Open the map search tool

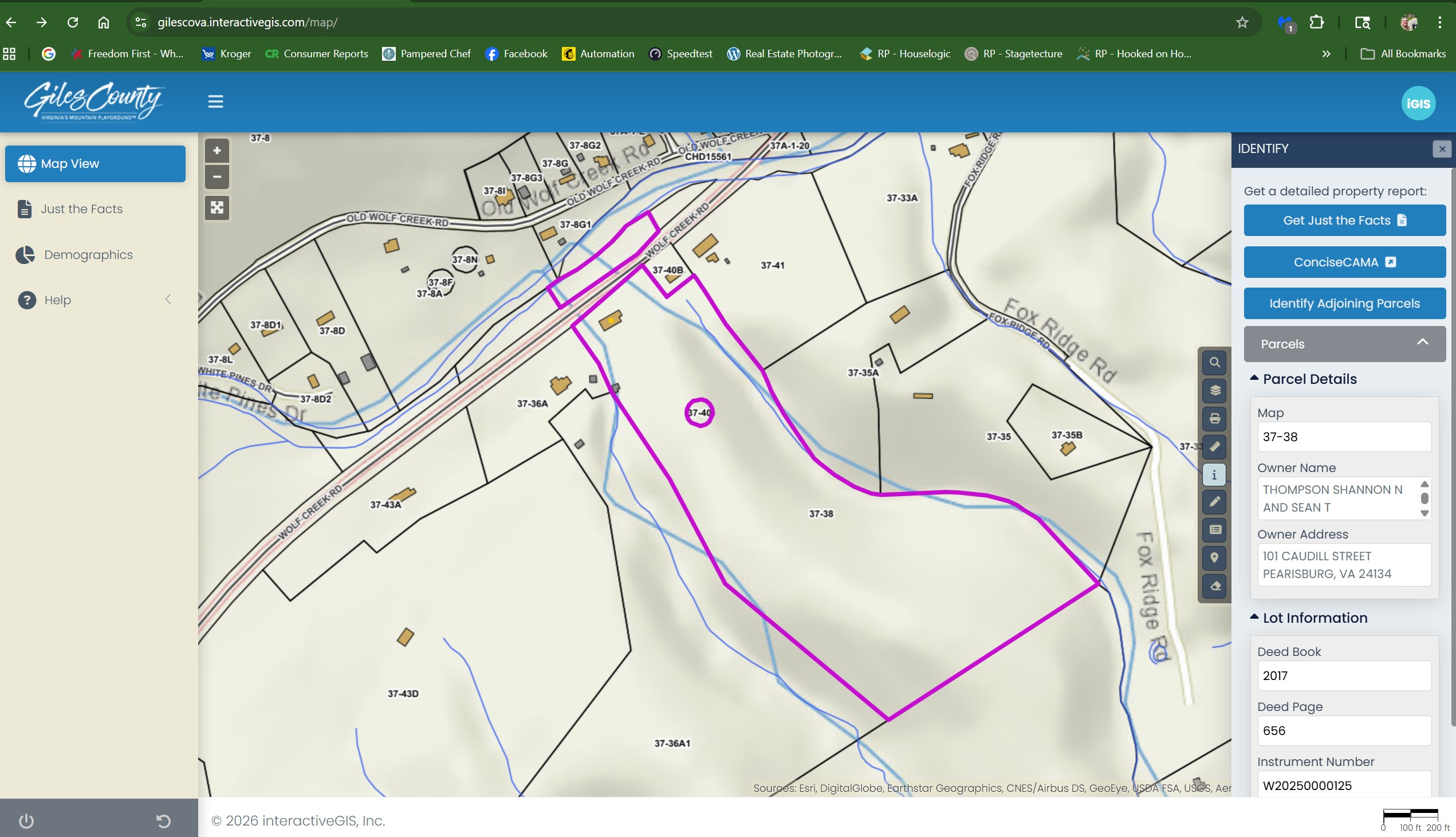pyautogui.click(x=1214, y=362)
